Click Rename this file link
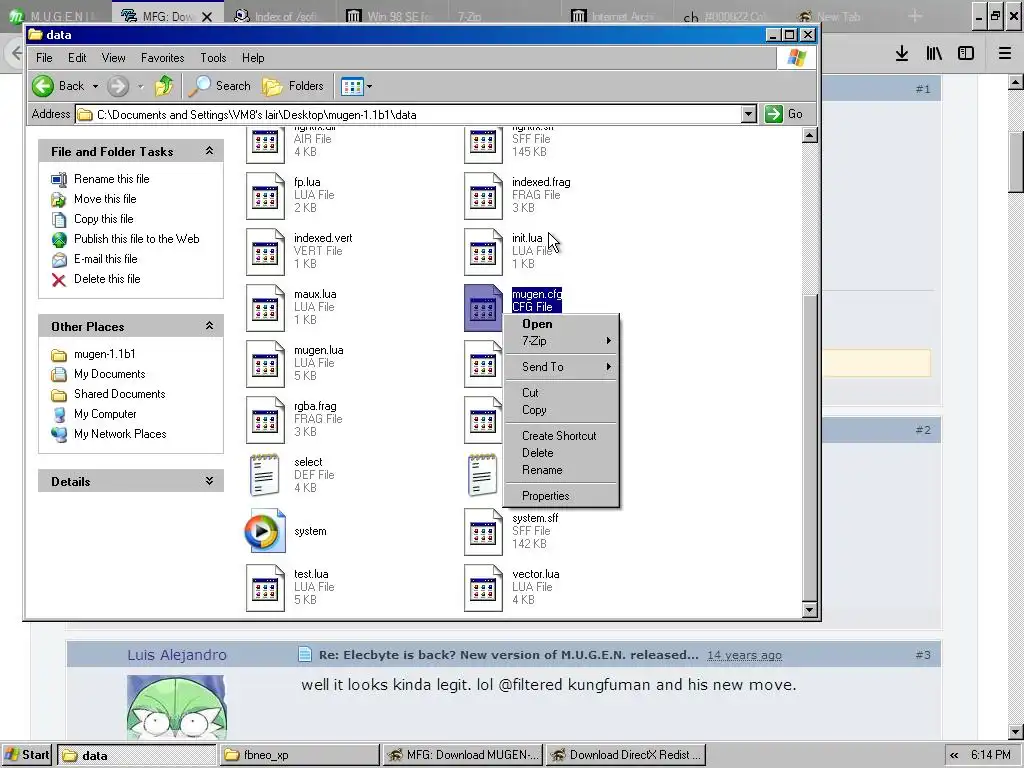1024x768 pixels. [112, 179]
